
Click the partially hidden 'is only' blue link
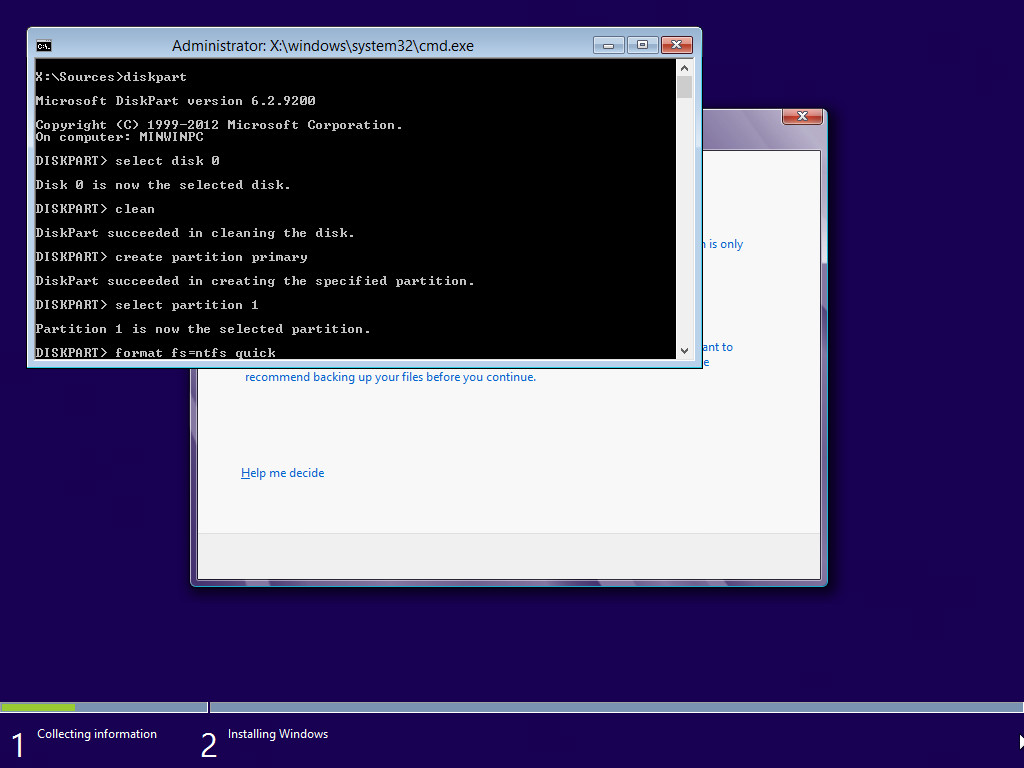click(725, 243)
